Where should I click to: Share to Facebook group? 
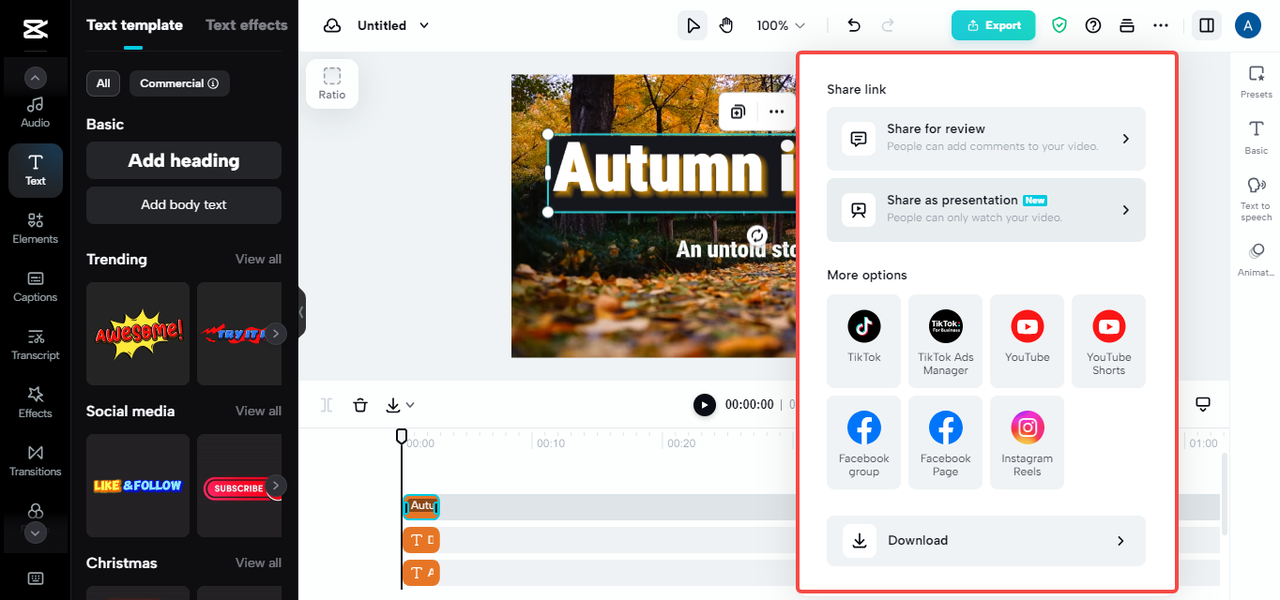tap(864, 442)
